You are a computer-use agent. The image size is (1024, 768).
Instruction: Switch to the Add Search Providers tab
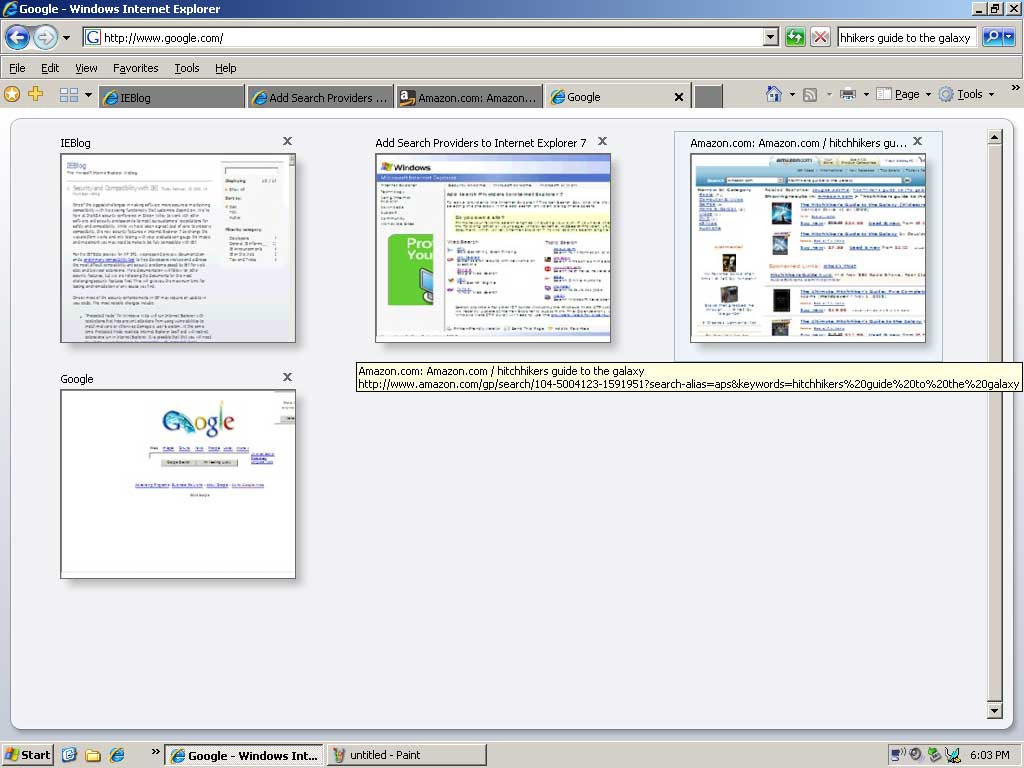[x=321, y=97]
